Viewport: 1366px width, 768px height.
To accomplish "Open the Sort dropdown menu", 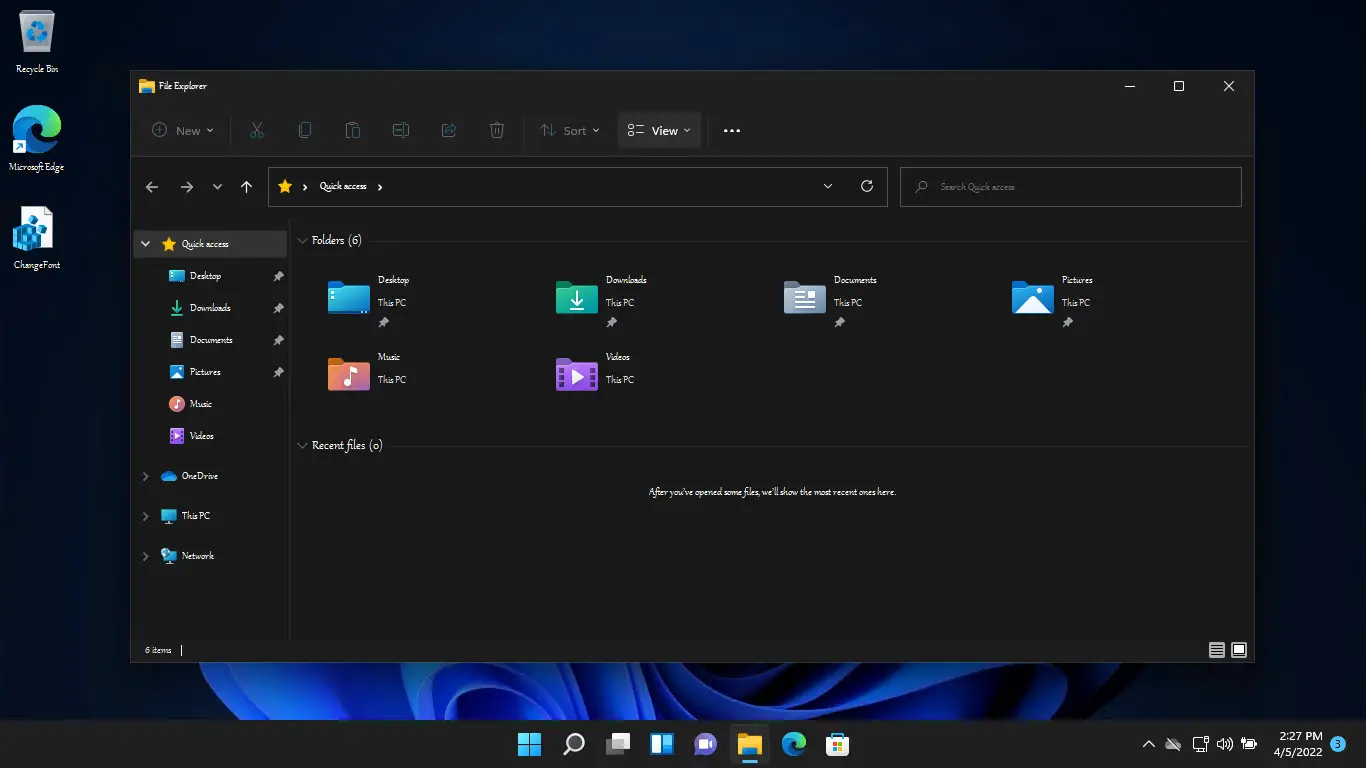I will point(569,130).
